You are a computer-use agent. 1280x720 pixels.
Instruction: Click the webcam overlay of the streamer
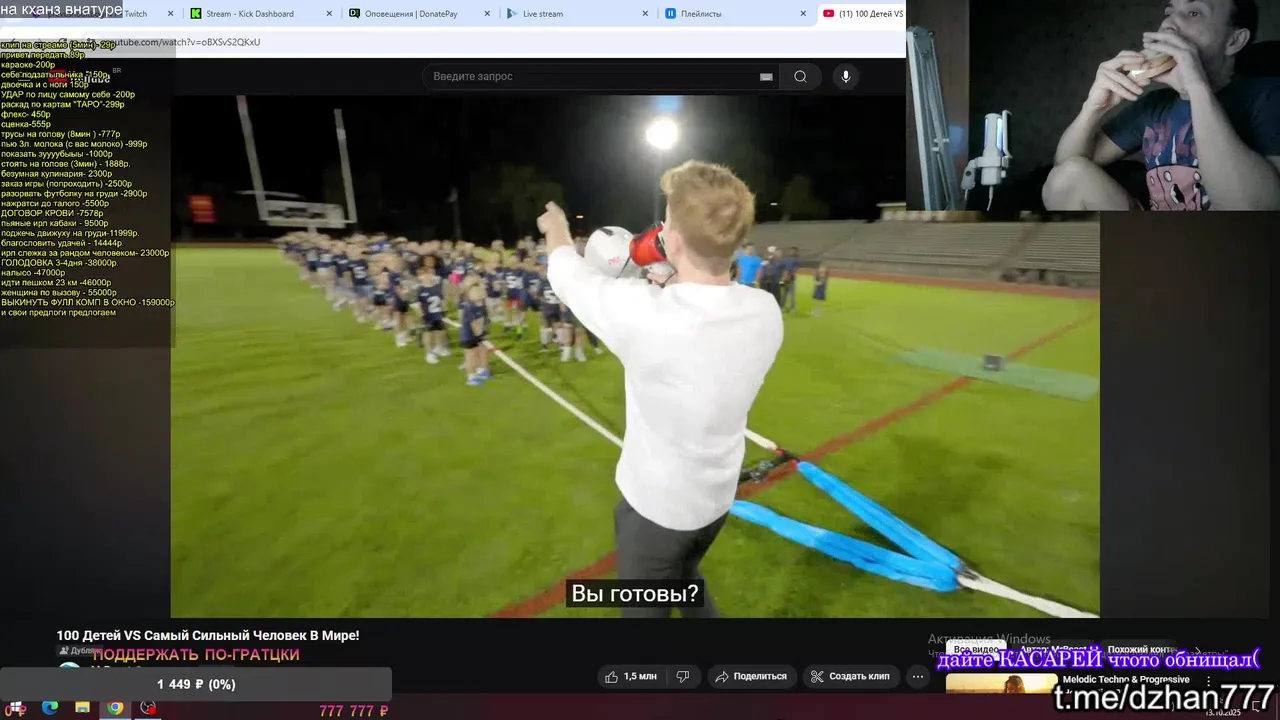(1093, 105)
